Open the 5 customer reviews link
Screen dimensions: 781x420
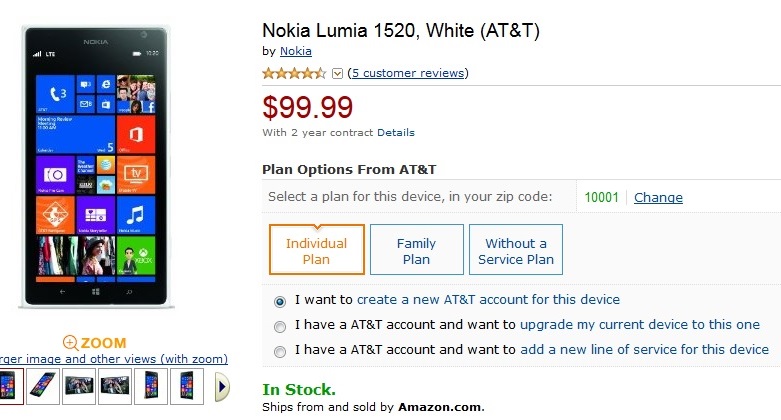pyautogui.click(x=407, y=73)
